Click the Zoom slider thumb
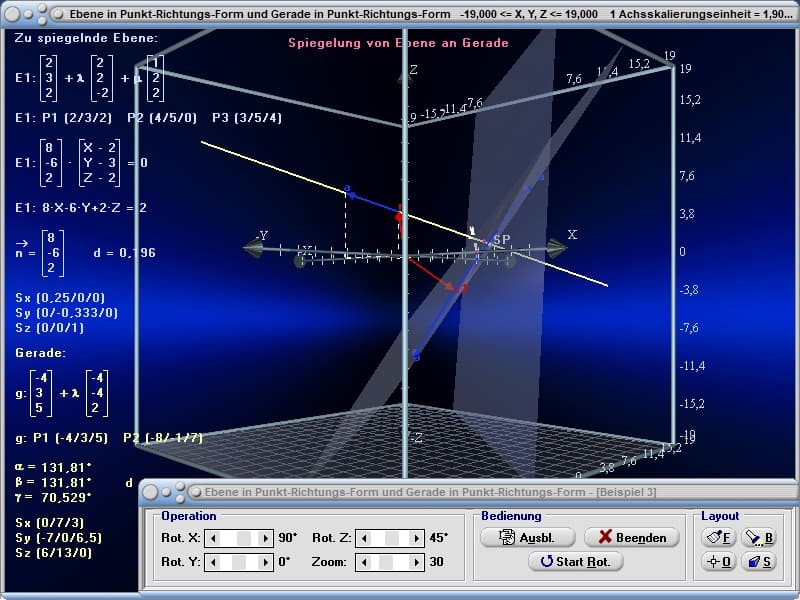Image resolution: width=800 pixels, height=600 pixels. tap(386, 562)
